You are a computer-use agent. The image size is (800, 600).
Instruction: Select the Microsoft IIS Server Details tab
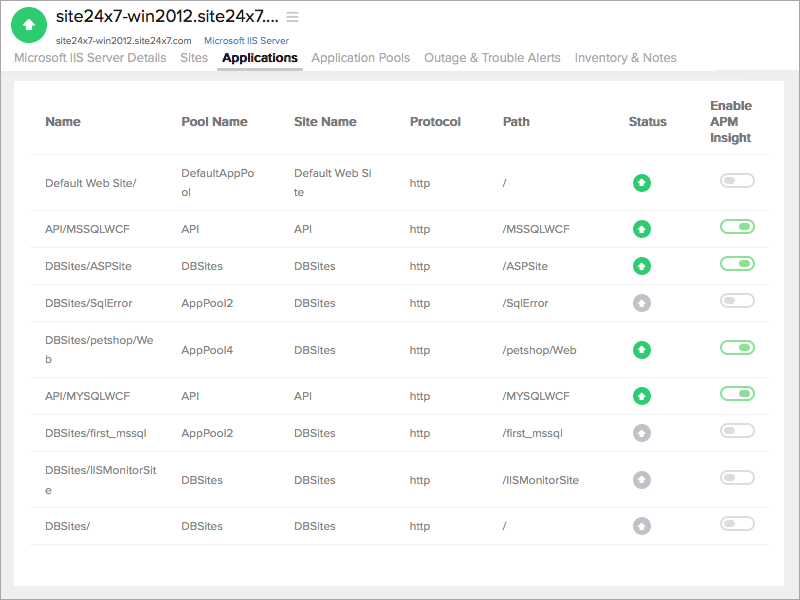(x=89, y=58)
